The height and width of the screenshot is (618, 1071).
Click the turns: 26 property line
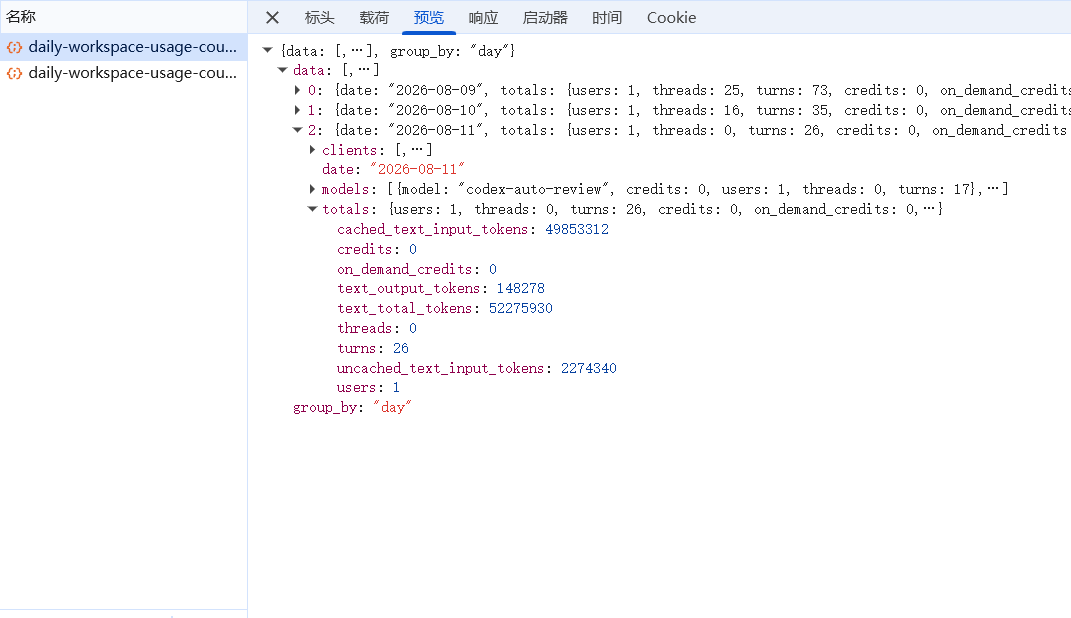pos(373,348)
